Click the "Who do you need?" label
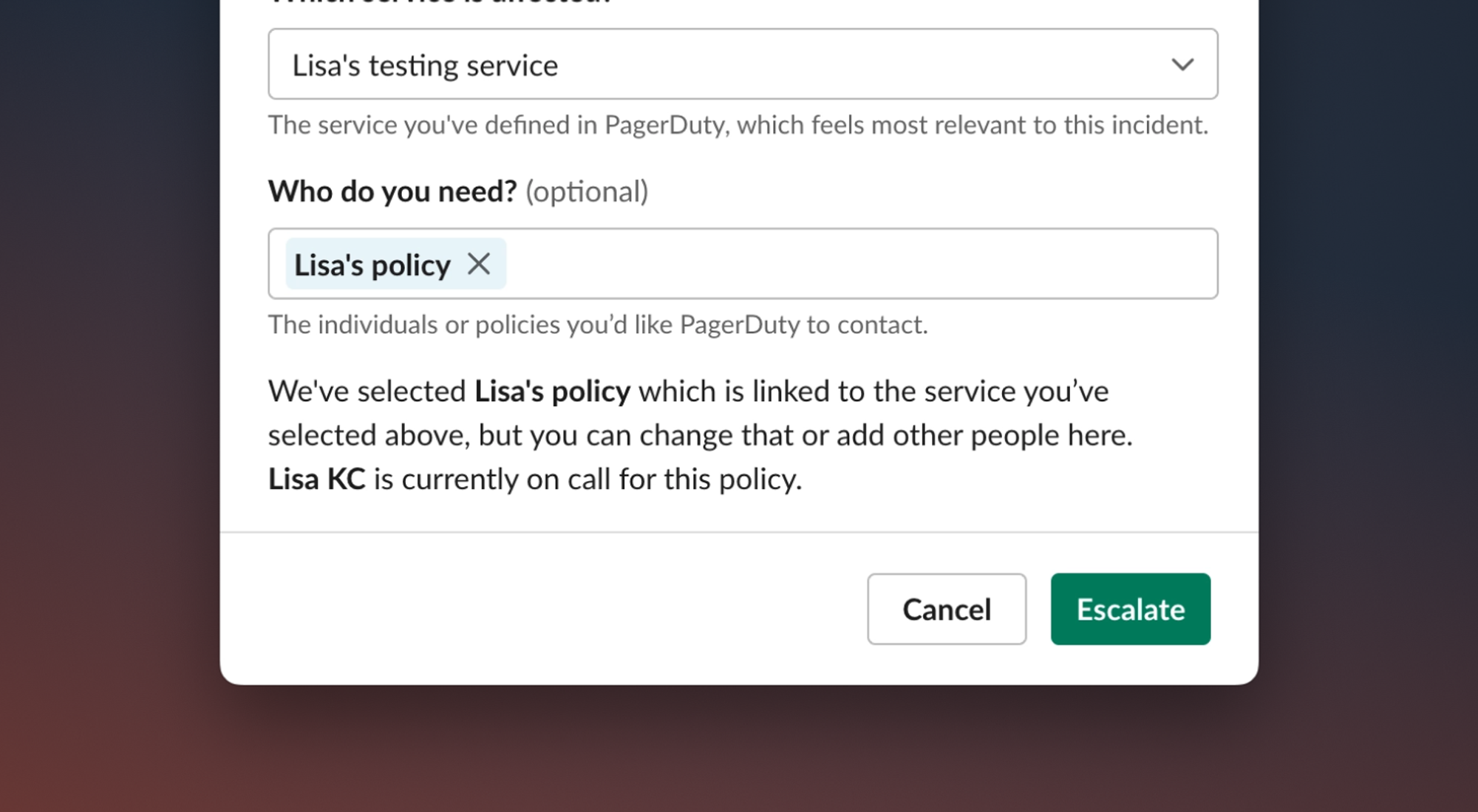1478x812 pixels. click(392, 191)
